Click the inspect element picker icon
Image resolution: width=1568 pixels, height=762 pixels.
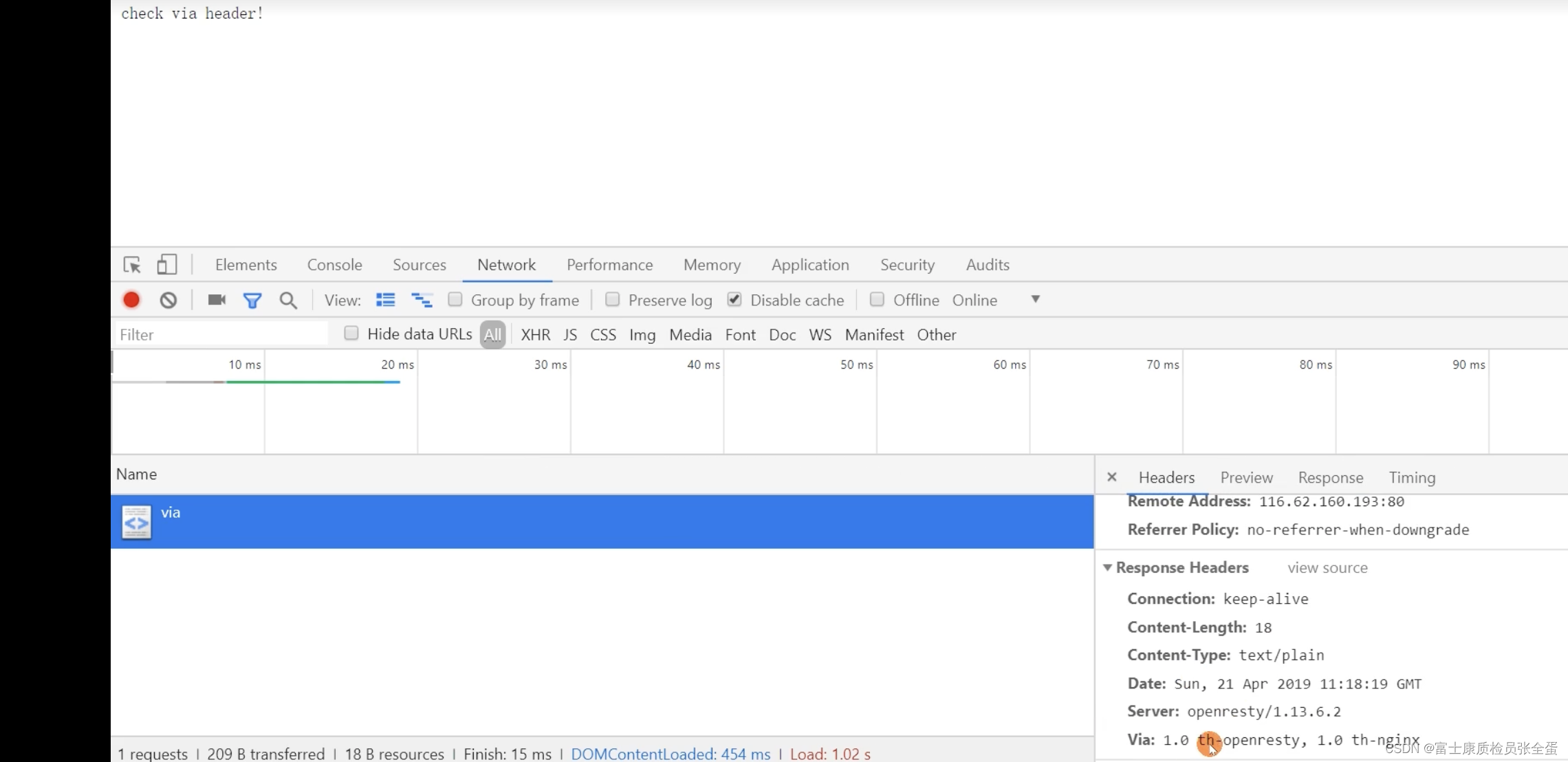pyautogui.click(x=132, y=265)
